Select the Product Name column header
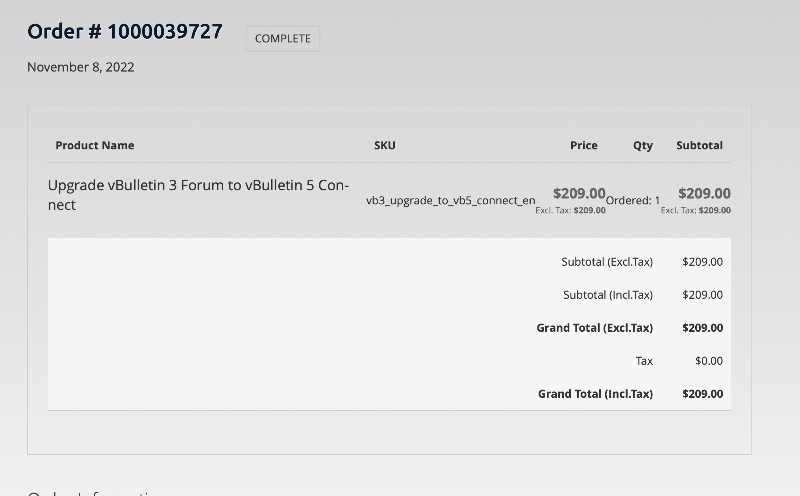 point(95,145)
